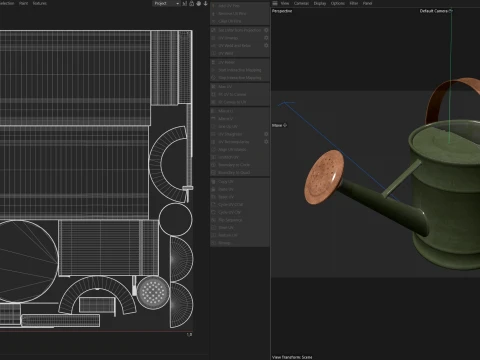
Task: Apply Mirror U to UVs
Action: click(240, 111)
